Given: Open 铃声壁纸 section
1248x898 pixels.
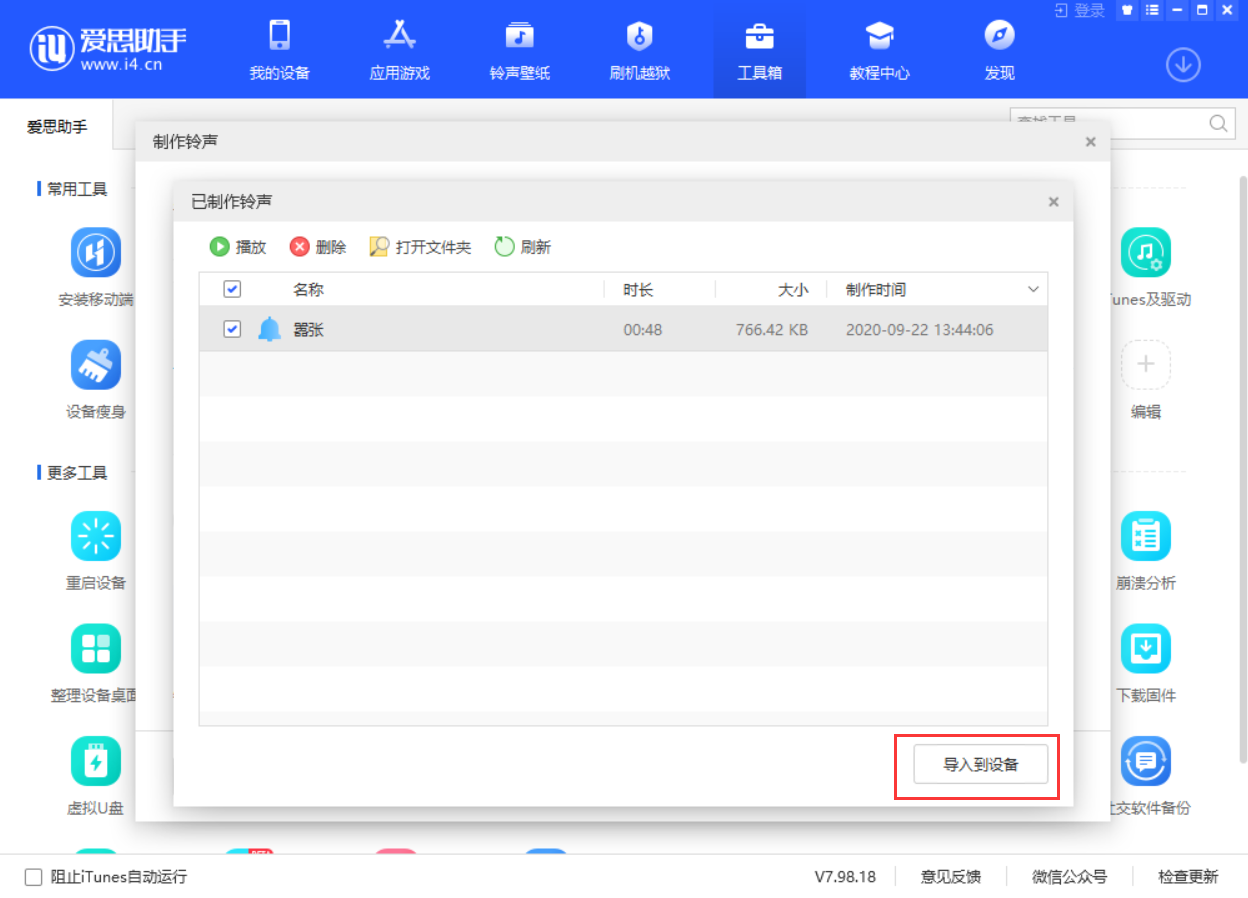Looking at the screenshot, I should point(519,50).
